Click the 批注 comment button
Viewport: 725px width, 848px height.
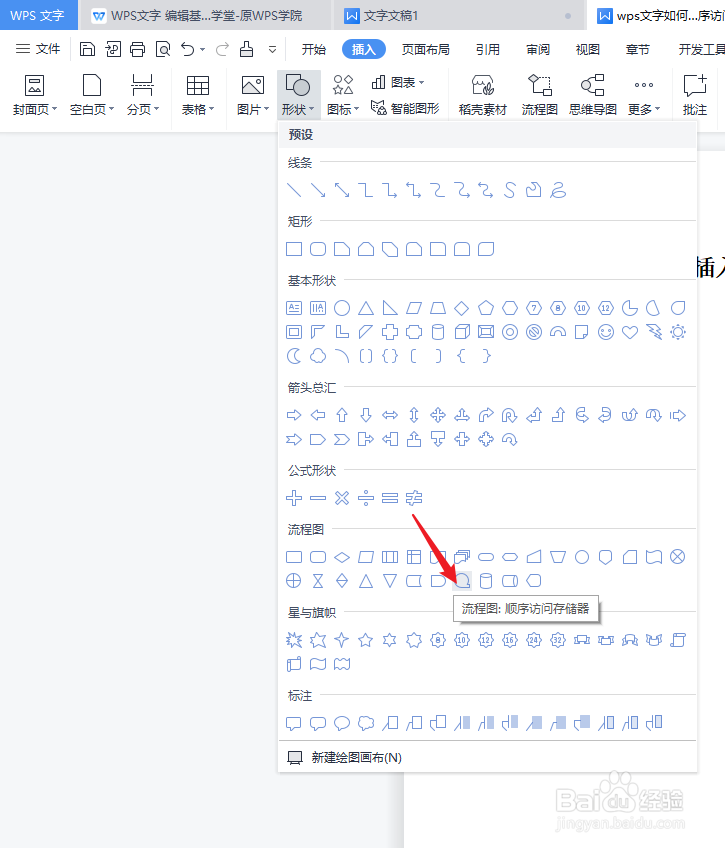pyautogui.click(x=695, y=95)
